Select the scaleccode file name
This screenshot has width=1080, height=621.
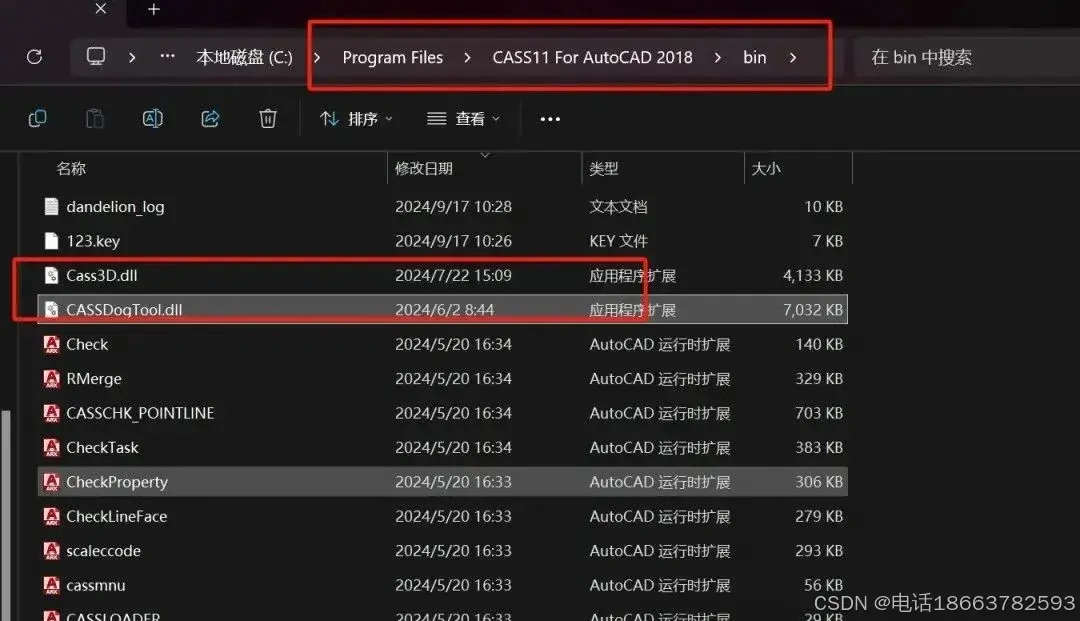coord(103,551)
